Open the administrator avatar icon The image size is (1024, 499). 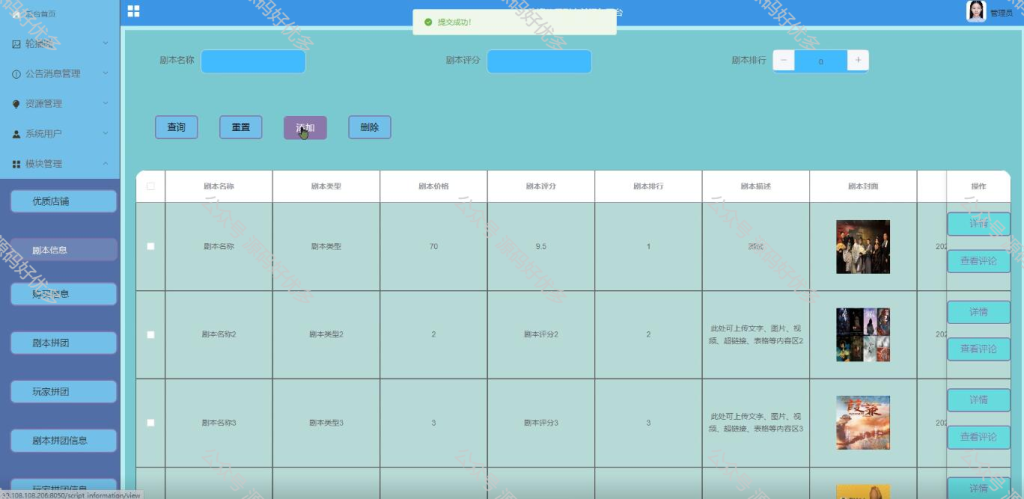(976, 11)
